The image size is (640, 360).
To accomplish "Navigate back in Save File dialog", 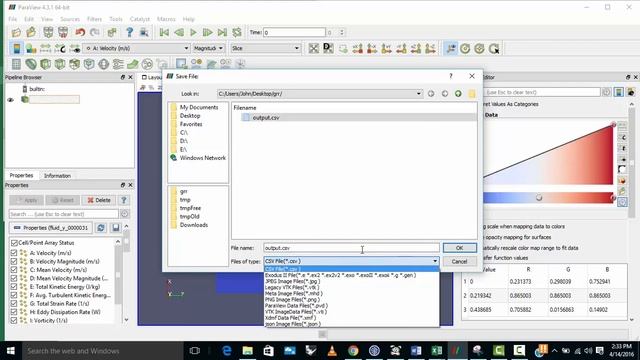I will pyautogui.click(x=431, y=94).
